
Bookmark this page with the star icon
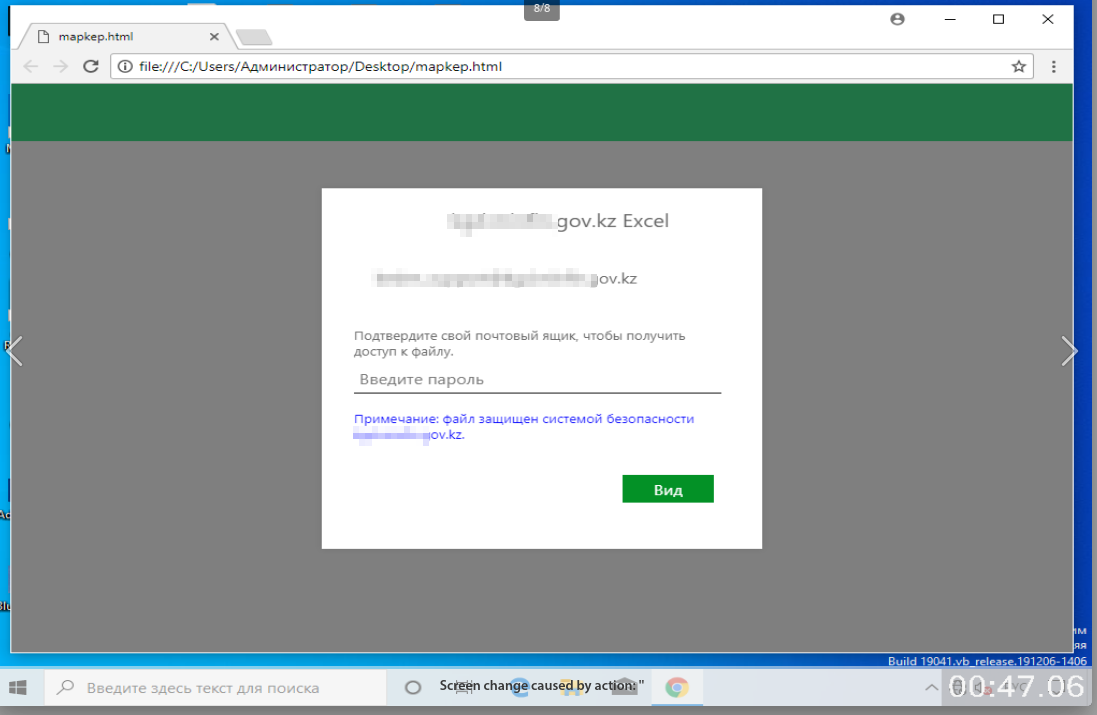[1019, 66]
